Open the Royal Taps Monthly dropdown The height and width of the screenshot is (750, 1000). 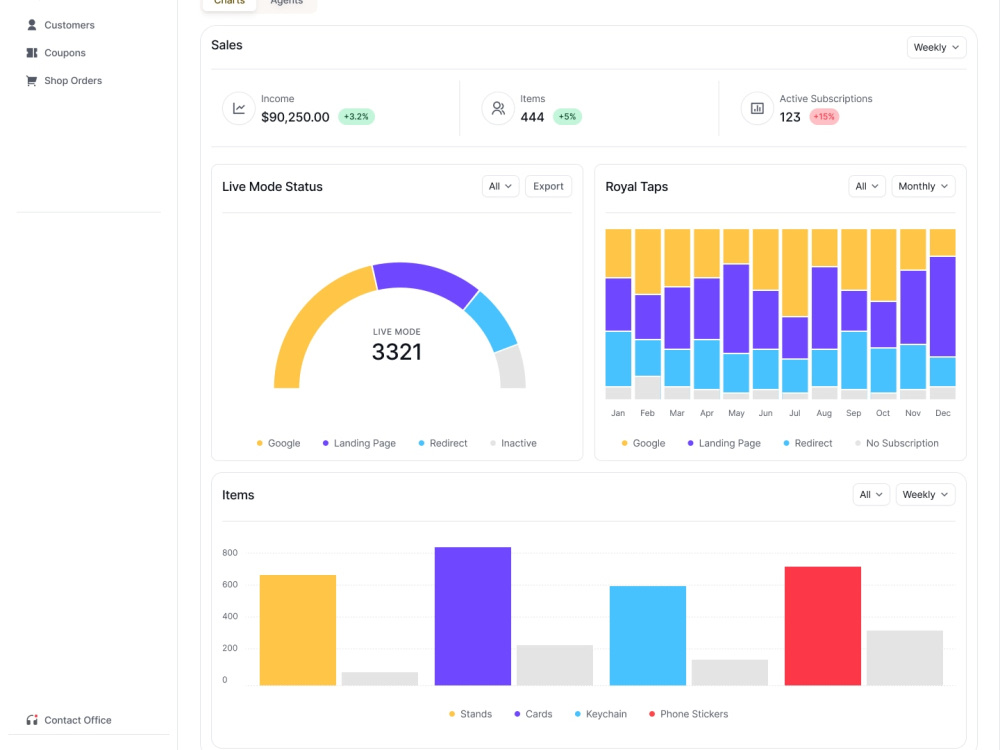923,186
